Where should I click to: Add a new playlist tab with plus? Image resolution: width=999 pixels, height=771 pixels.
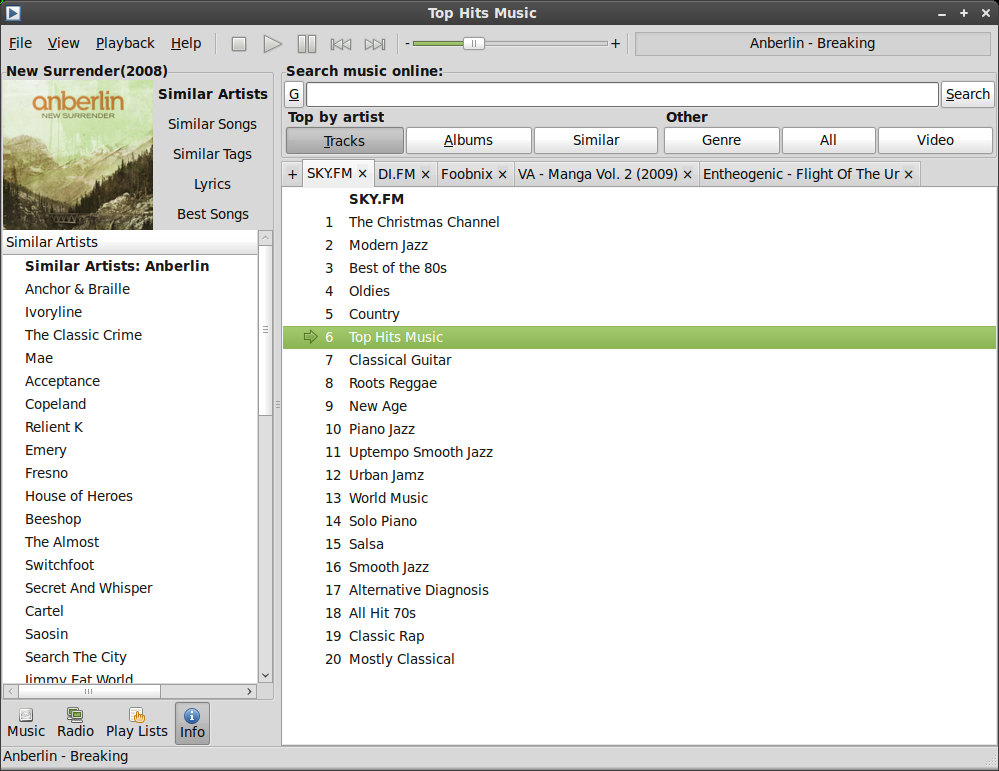coord(292,174)
